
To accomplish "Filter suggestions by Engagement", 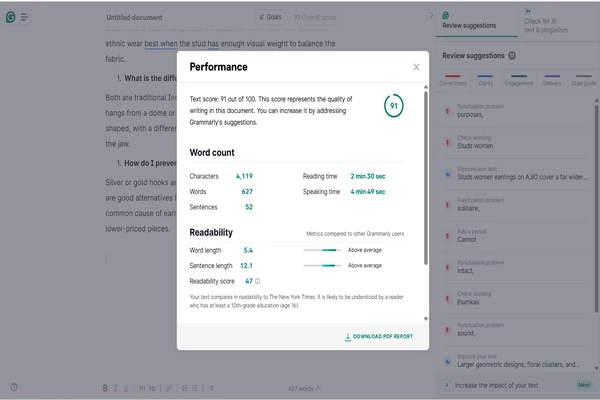I will [x=518, y=80].
